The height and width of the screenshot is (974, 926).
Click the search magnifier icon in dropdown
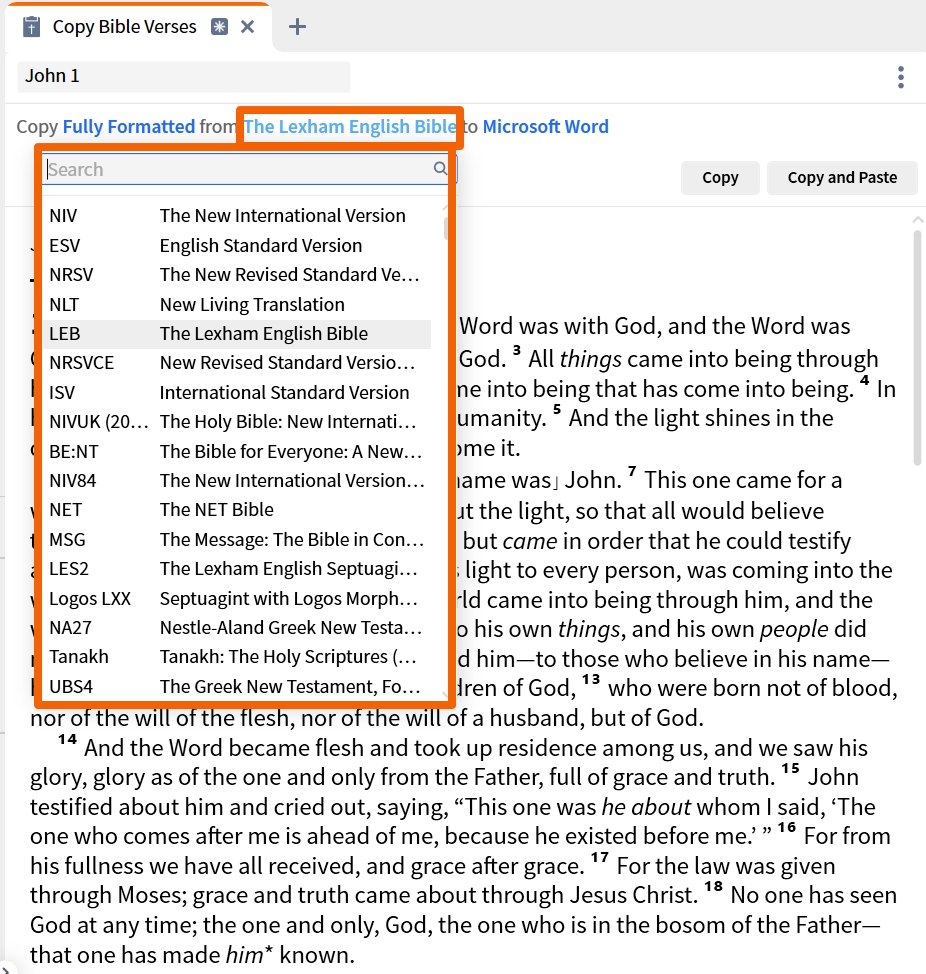440,168
